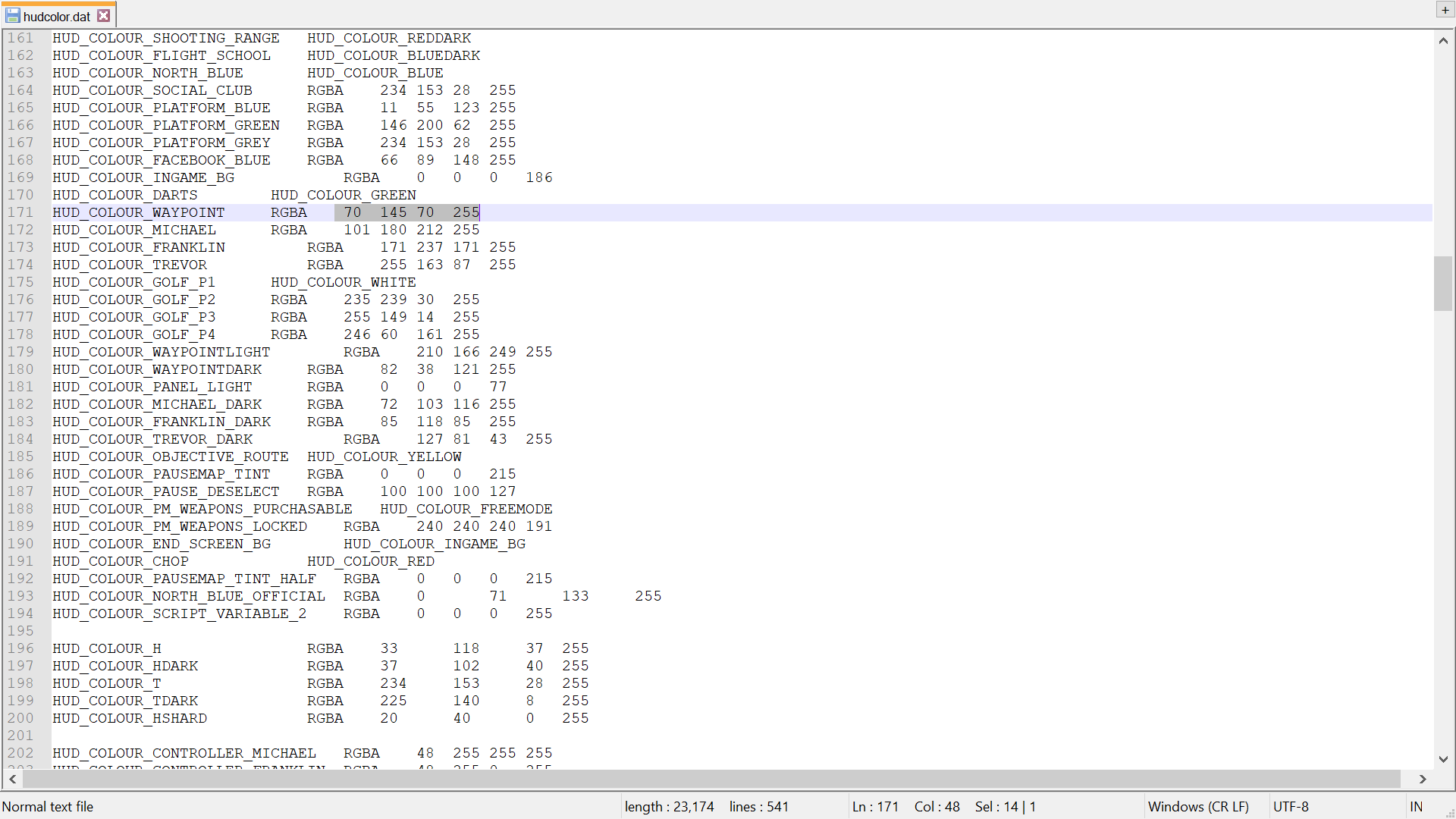Click the horizontal scrollbar left arrow

pyautogui.click(x=12, y=779)
